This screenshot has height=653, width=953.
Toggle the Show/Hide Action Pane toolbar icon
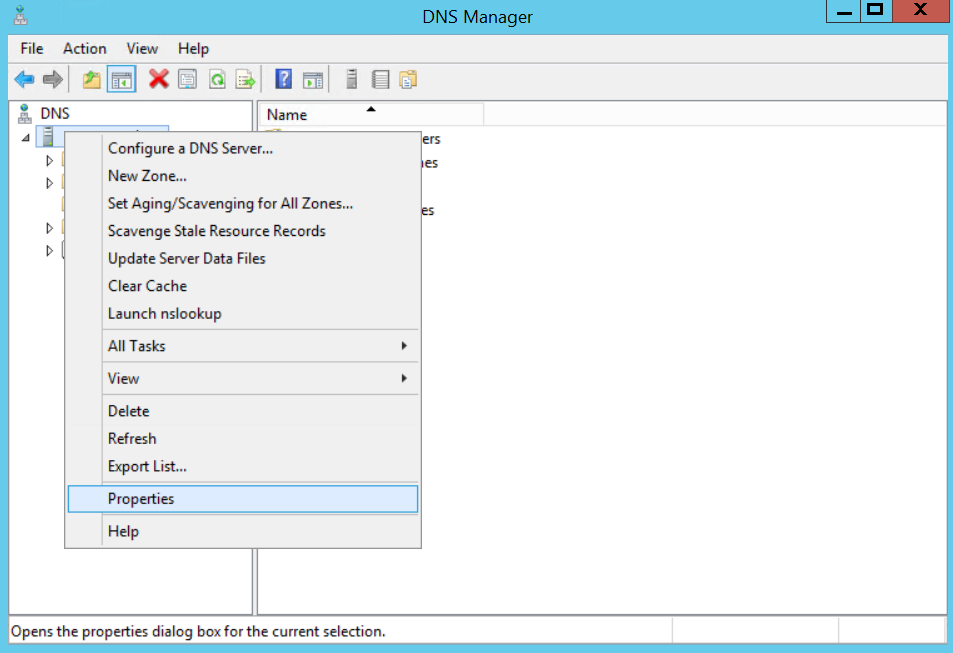pyautogui.click(x=313, y=79)
